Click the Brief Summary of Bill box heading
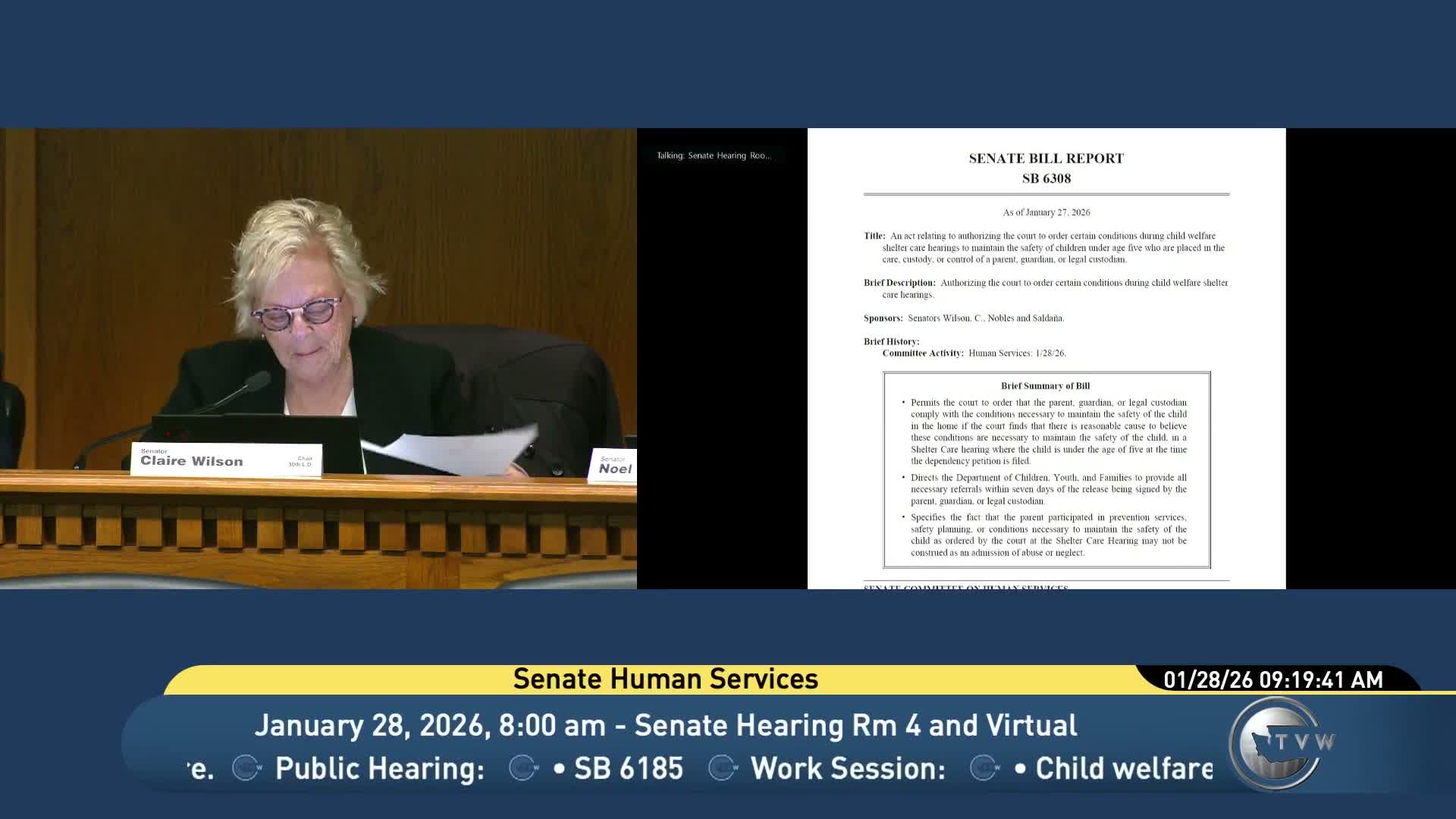 1045,386
